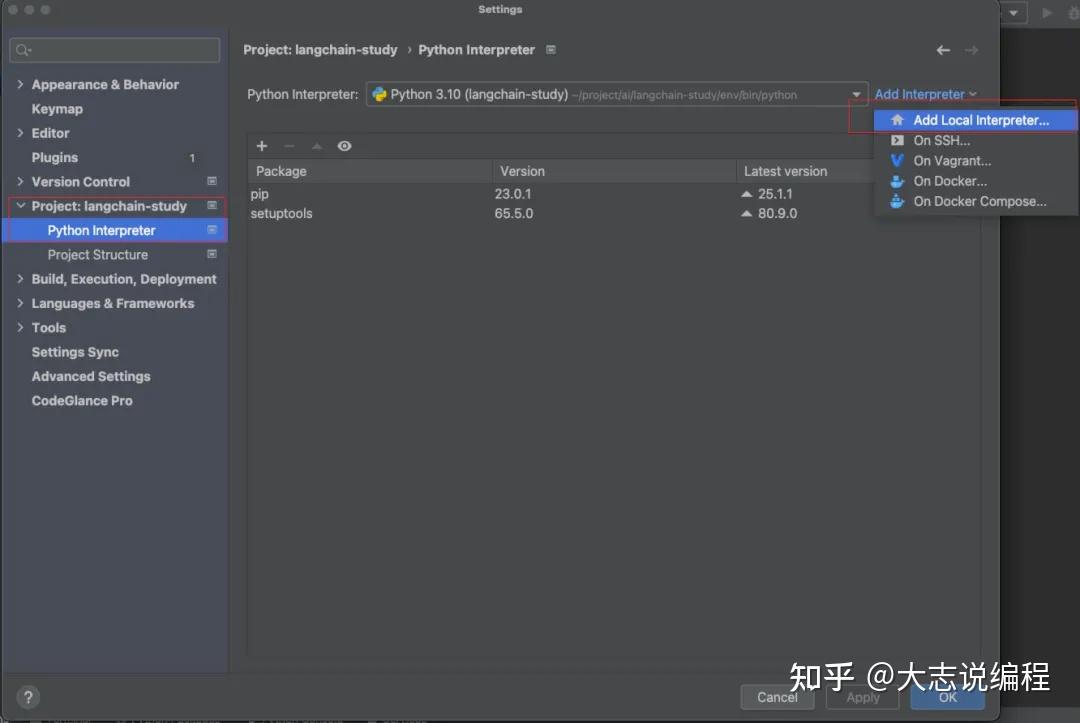Click the Debug bug icon in the toolbar
Viewport: 1080px width, 723px height.
pyautogui.click(x=1074, y=11)
